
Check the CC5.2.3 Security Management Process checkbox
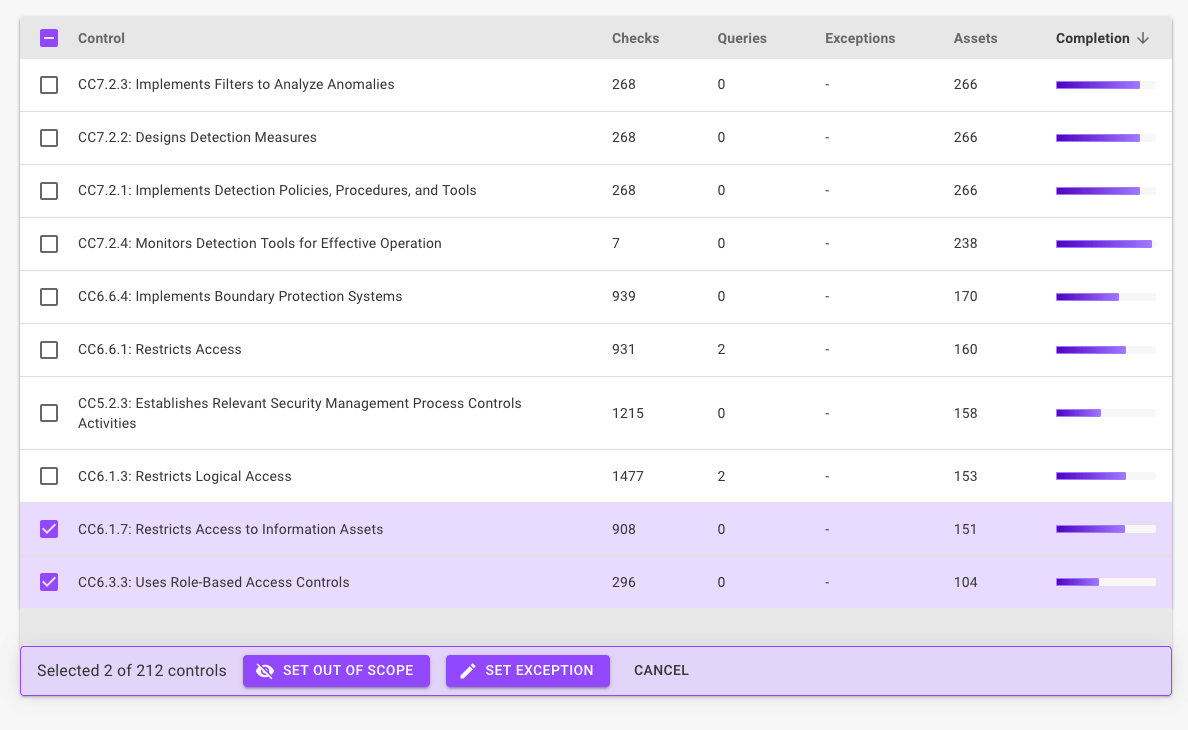tap(49, 413)
